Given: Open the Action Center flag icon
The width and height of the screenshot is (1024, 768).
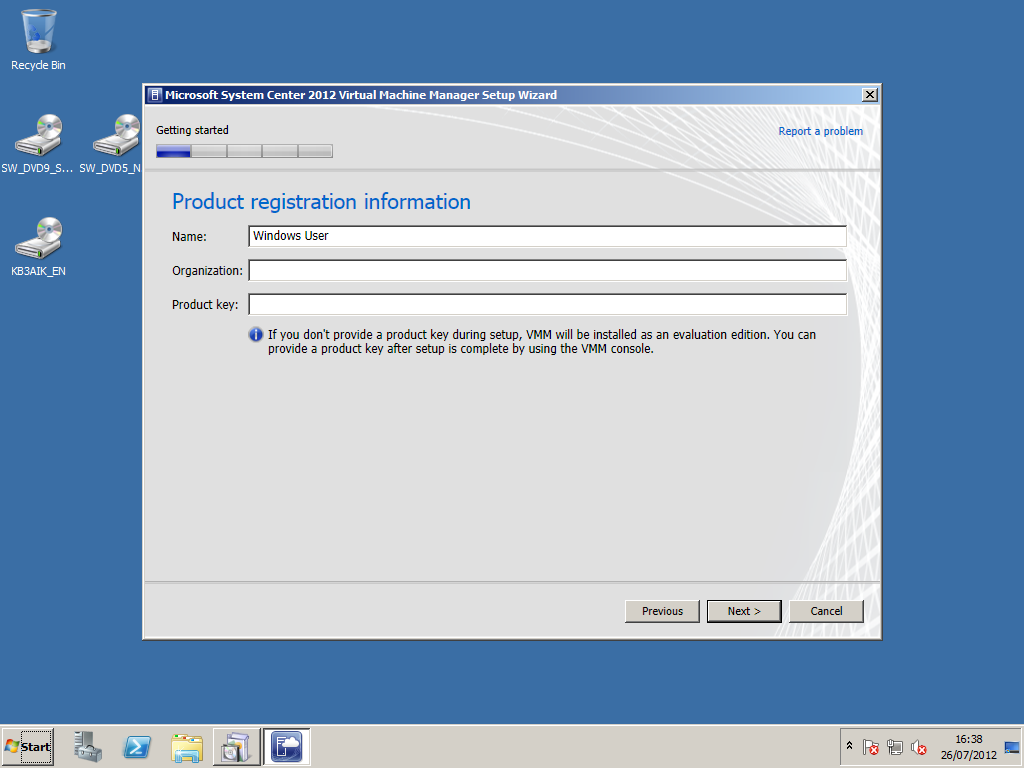Looking at the screenshot, I should click(871, 746).
